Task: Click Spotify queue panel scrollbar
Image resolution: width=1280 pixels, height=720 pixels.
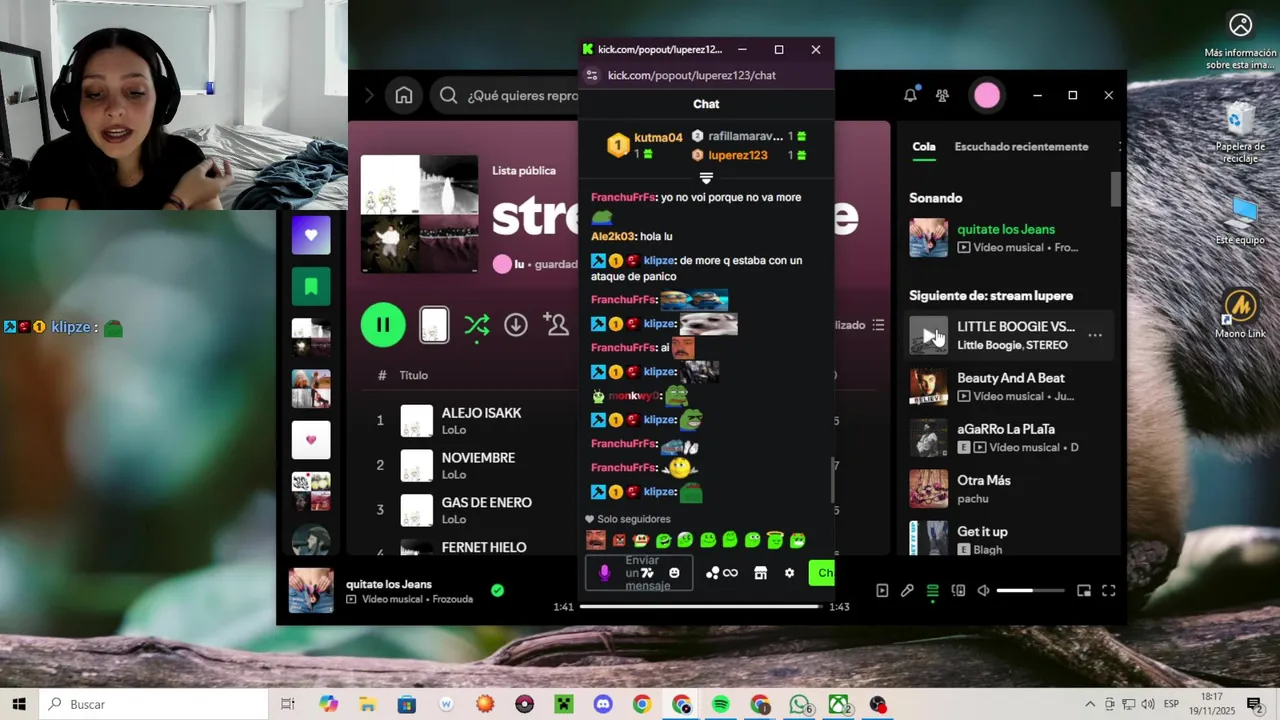Action: point(1116,190)
